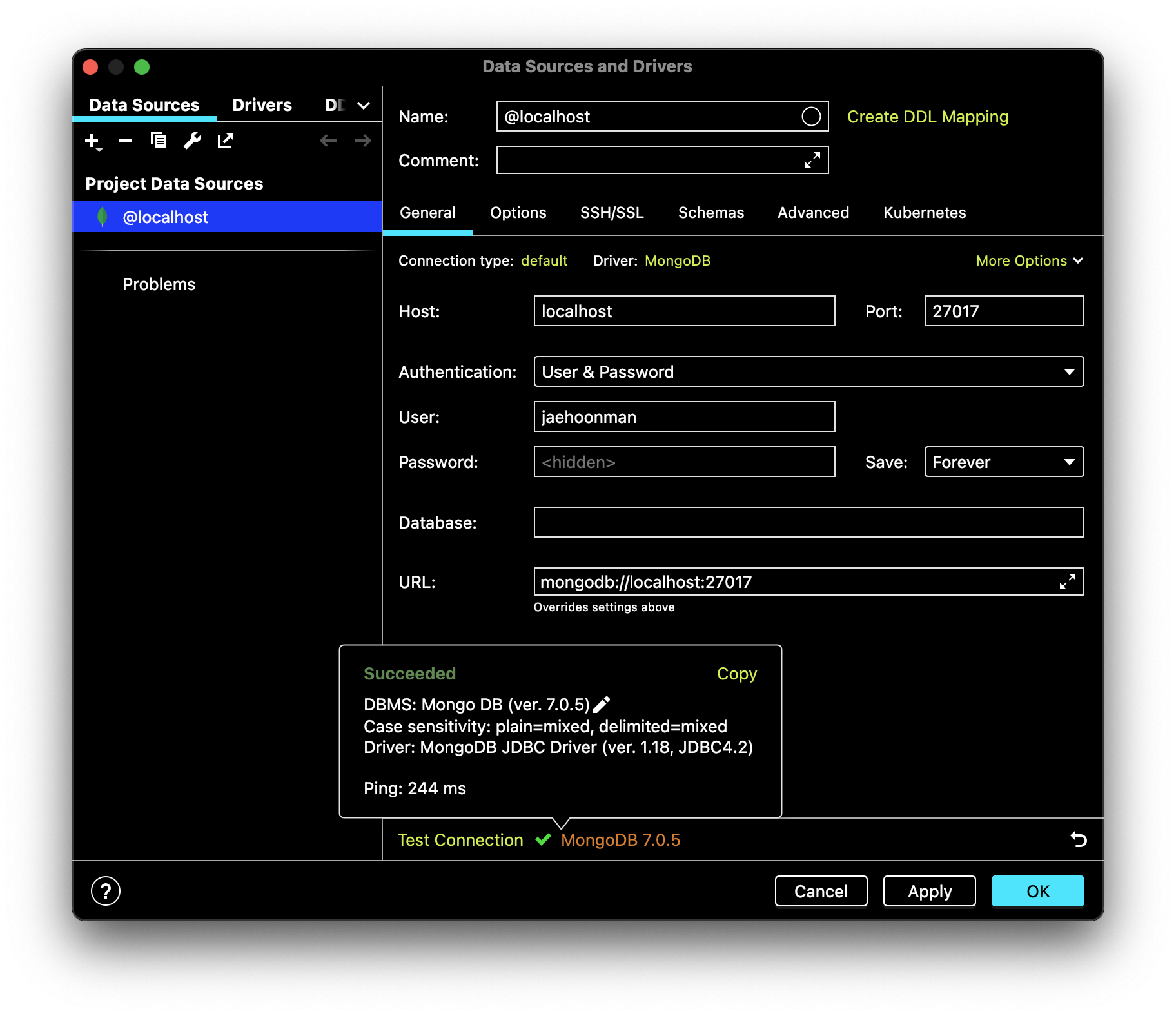Remove selected data source with minus icon
Screen dimensions: 1176x1016
point(125,141)
